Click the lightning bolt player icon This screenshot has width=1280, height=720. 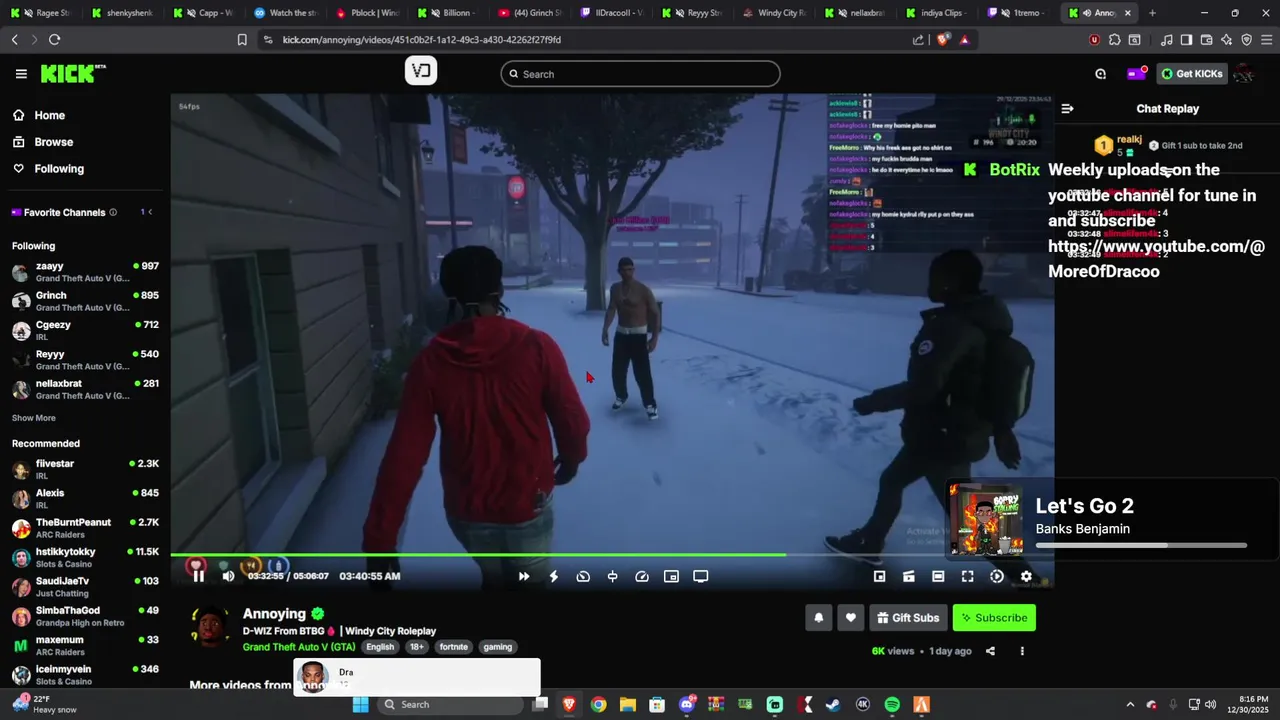point(553,576)
